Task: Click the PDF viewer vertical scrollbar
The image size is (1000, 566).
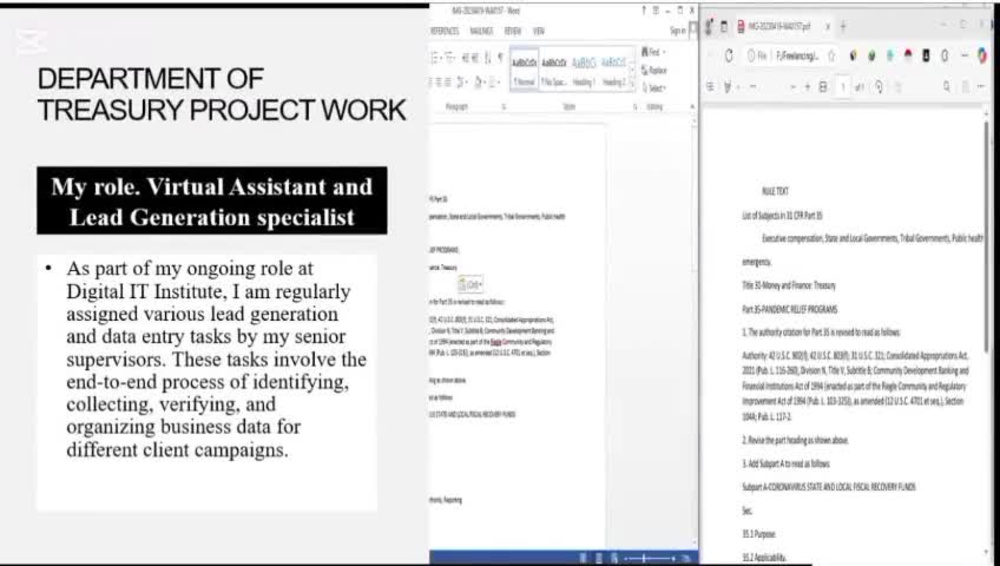Action: click(987, 236)
